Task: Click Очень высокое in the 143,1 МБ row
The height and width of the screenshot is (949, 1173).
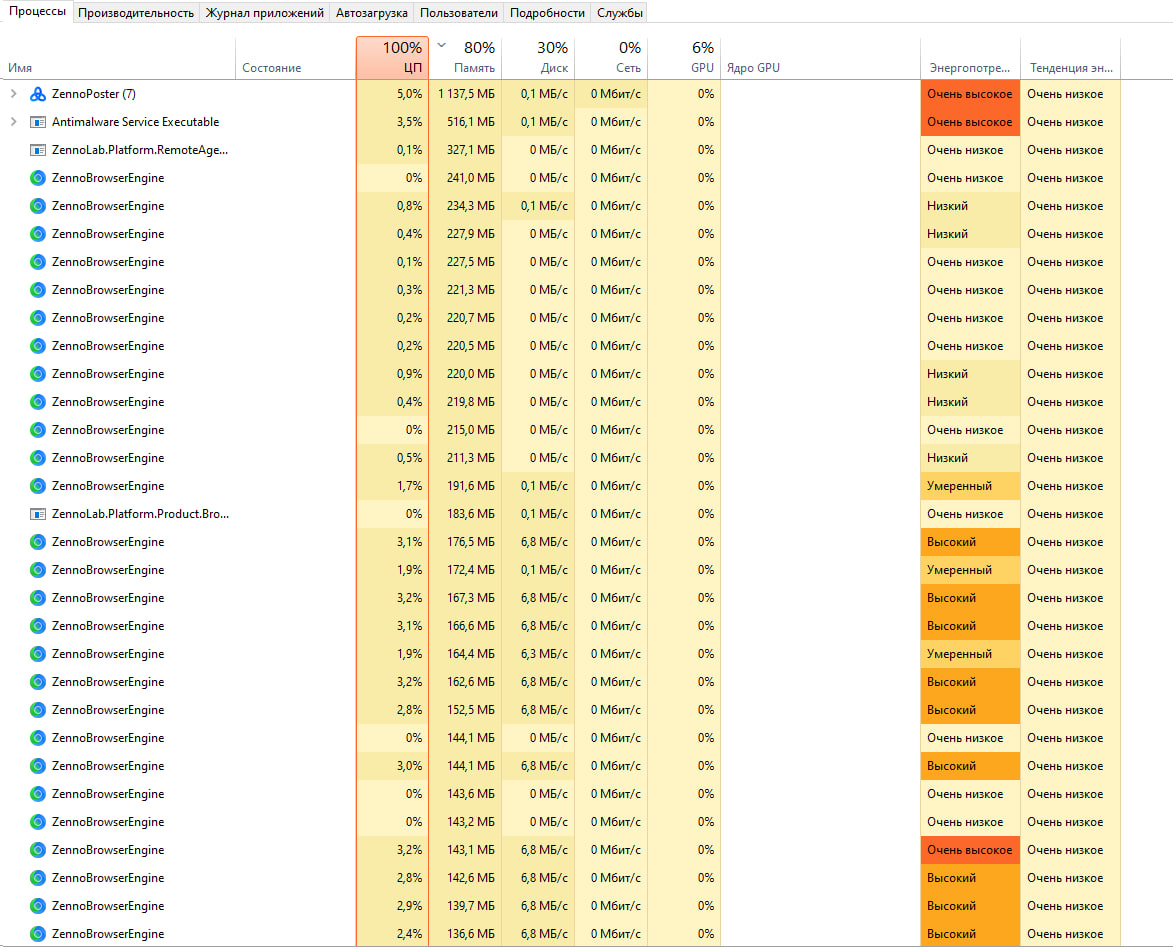Action: coord(970,850)
